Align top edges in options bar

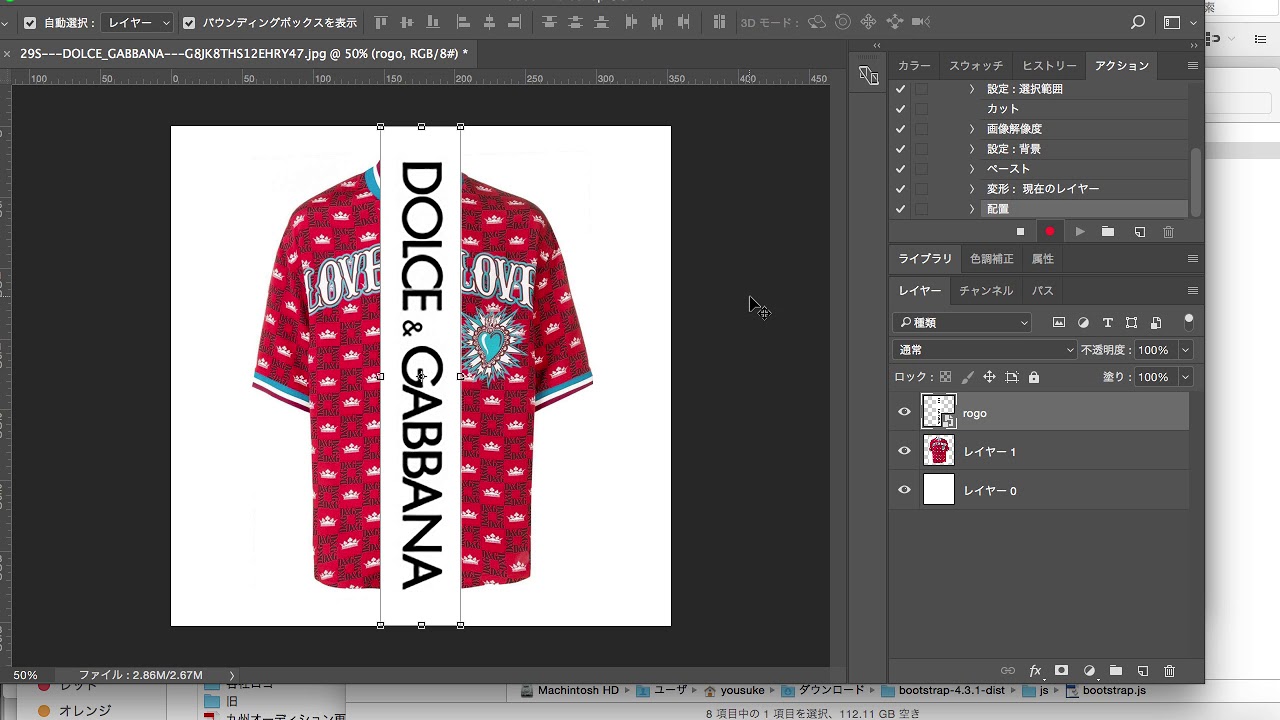pyautogui.click(x=381, y=22)
